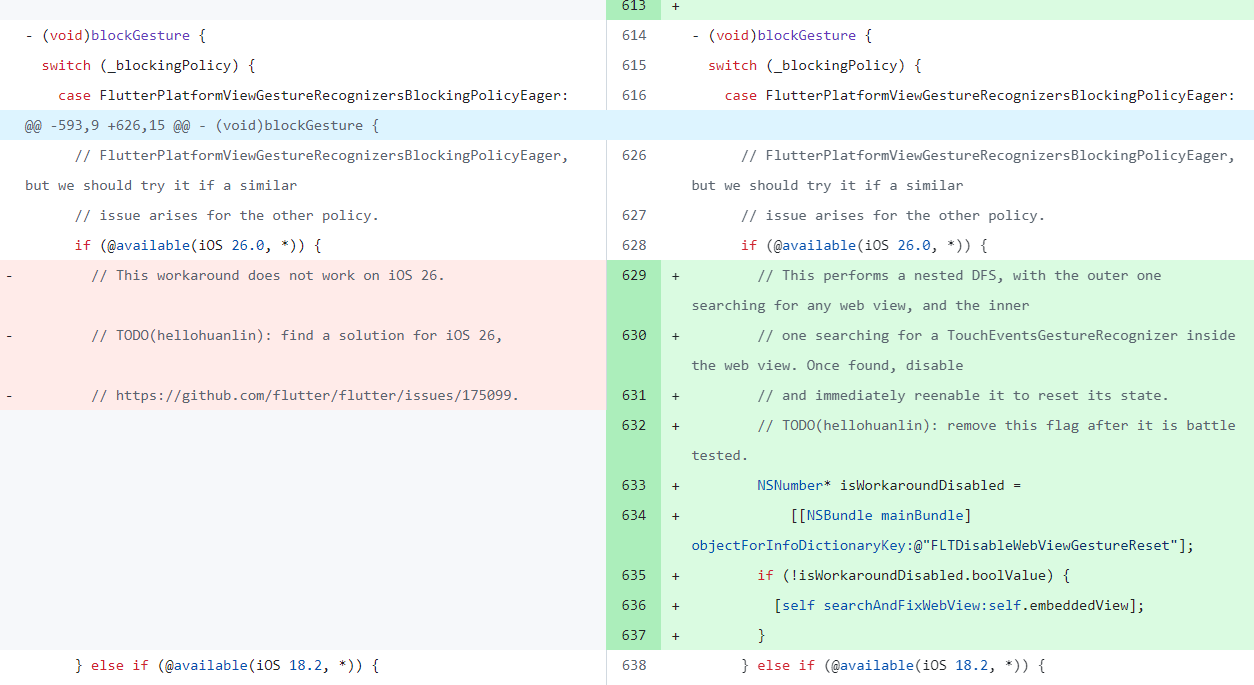Click the plus marker on line 632

point(676,425)
